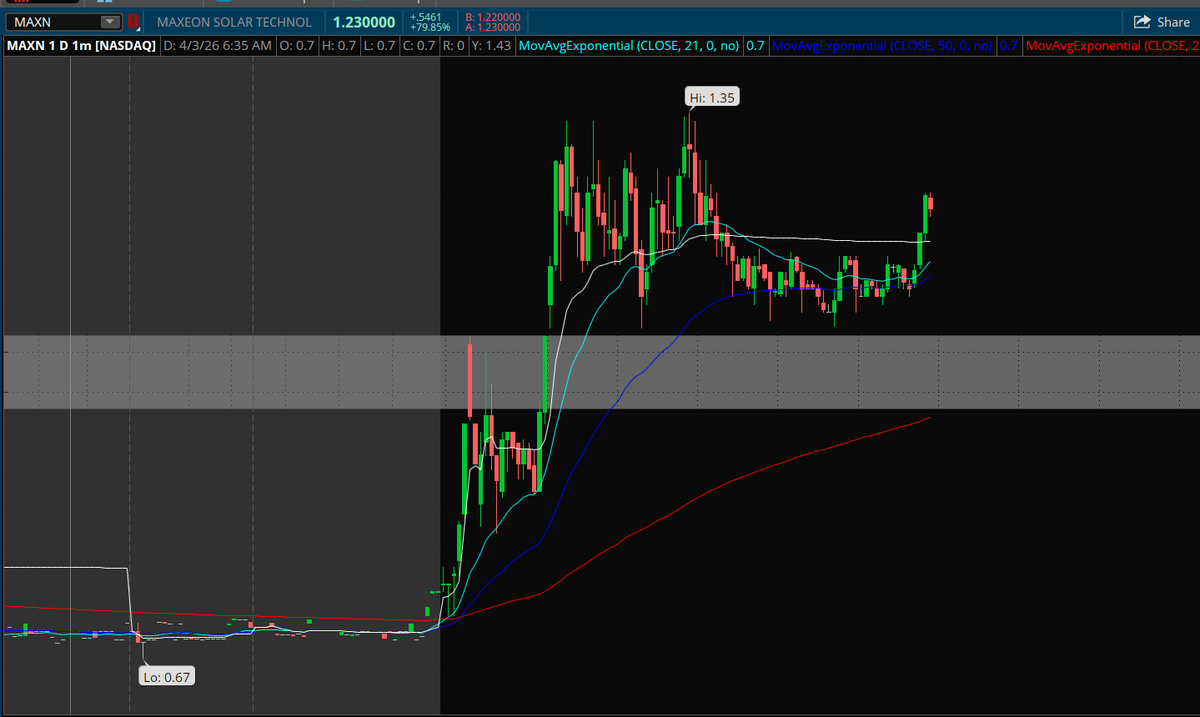
Task: Click the C: 0.7 close value
Action: (417, 46)
